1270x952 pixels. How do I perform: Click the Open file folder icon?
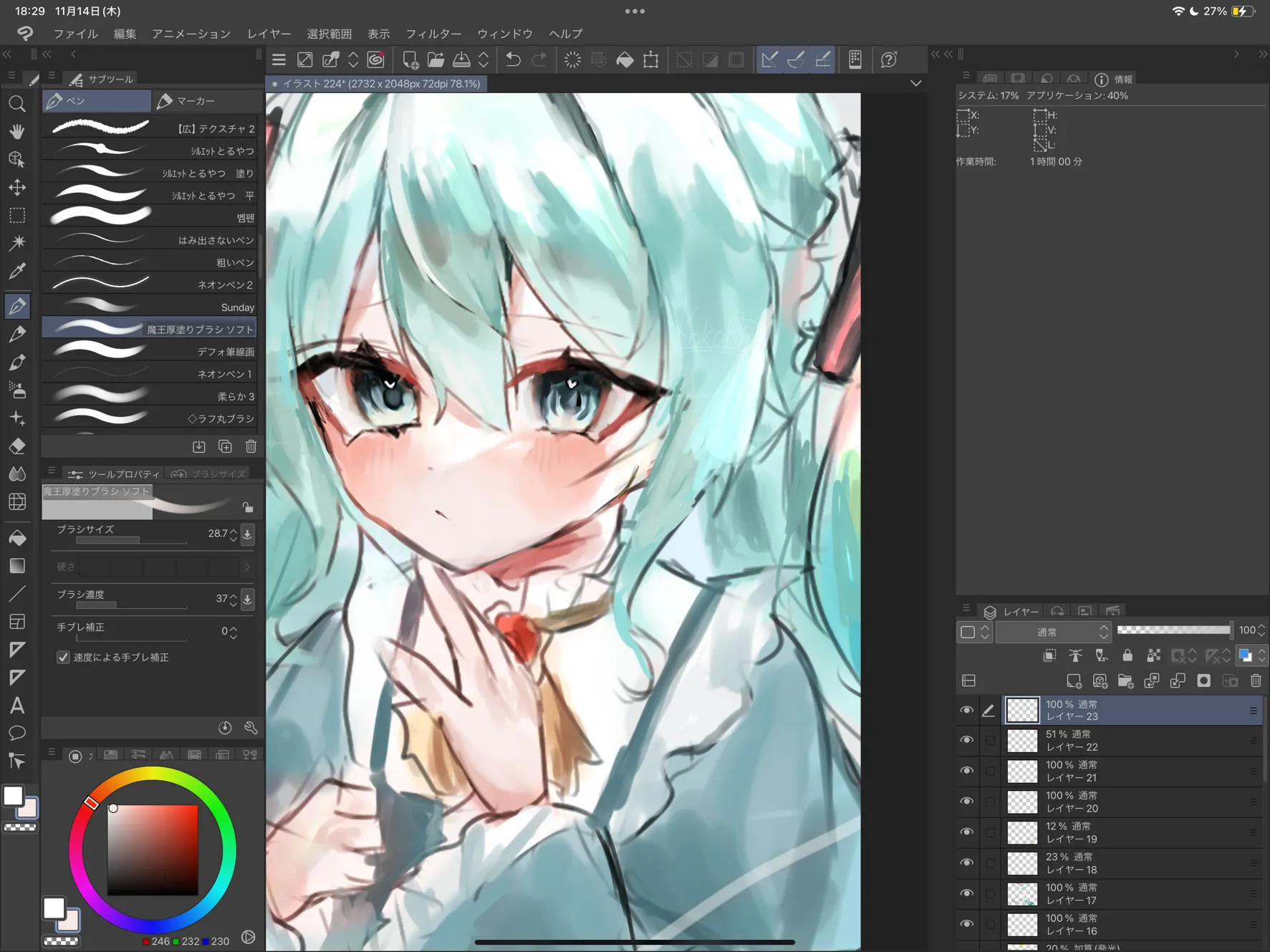click(x=436, y=59)
